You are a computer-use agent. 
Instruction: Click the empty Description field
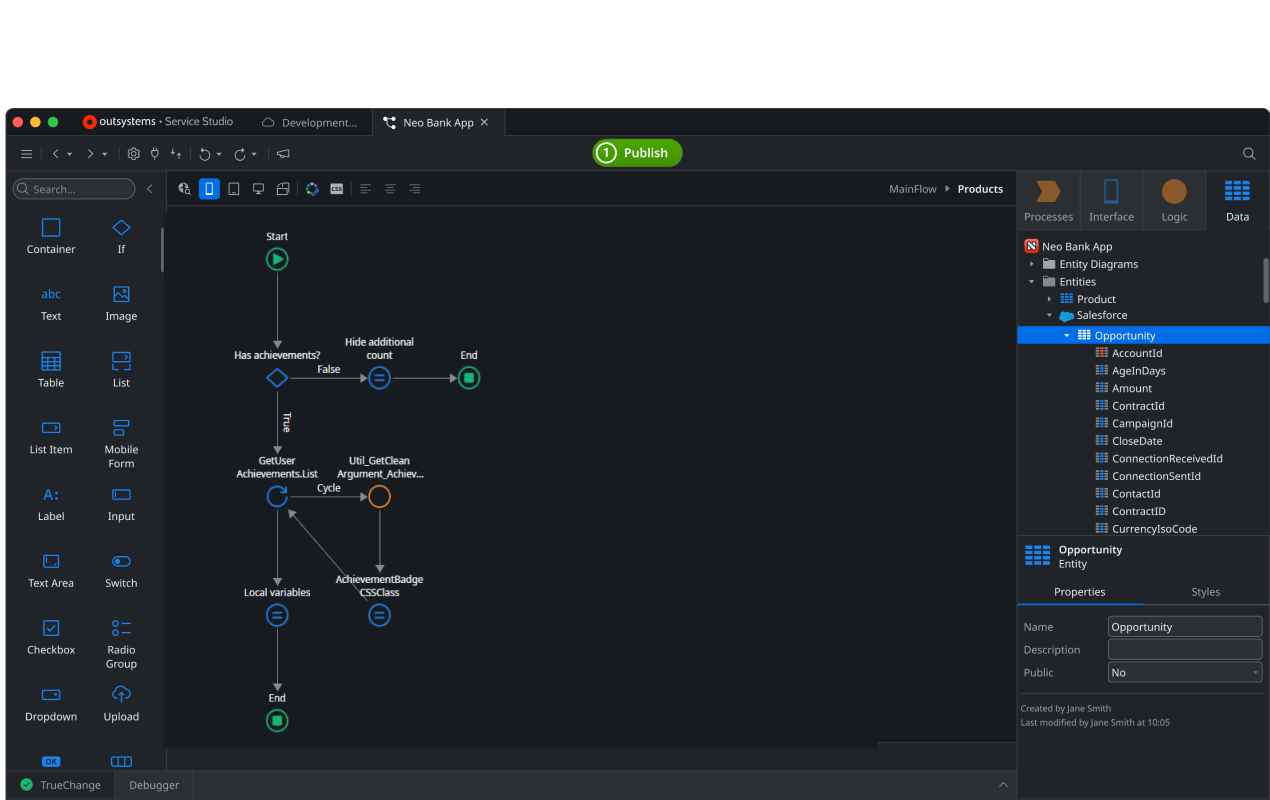(1185, 650)
